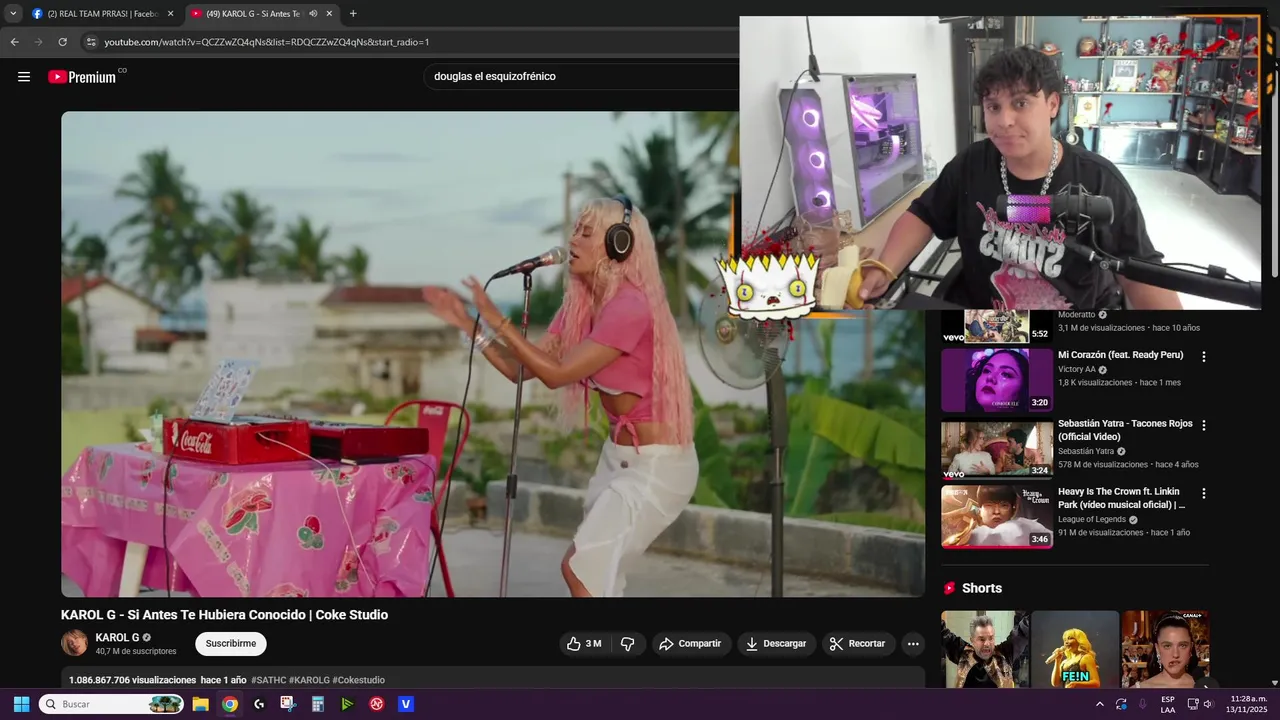
Task: Open Logitech G HUB from the taskbar
Action: pyautogui.click(x=259, y=704)
